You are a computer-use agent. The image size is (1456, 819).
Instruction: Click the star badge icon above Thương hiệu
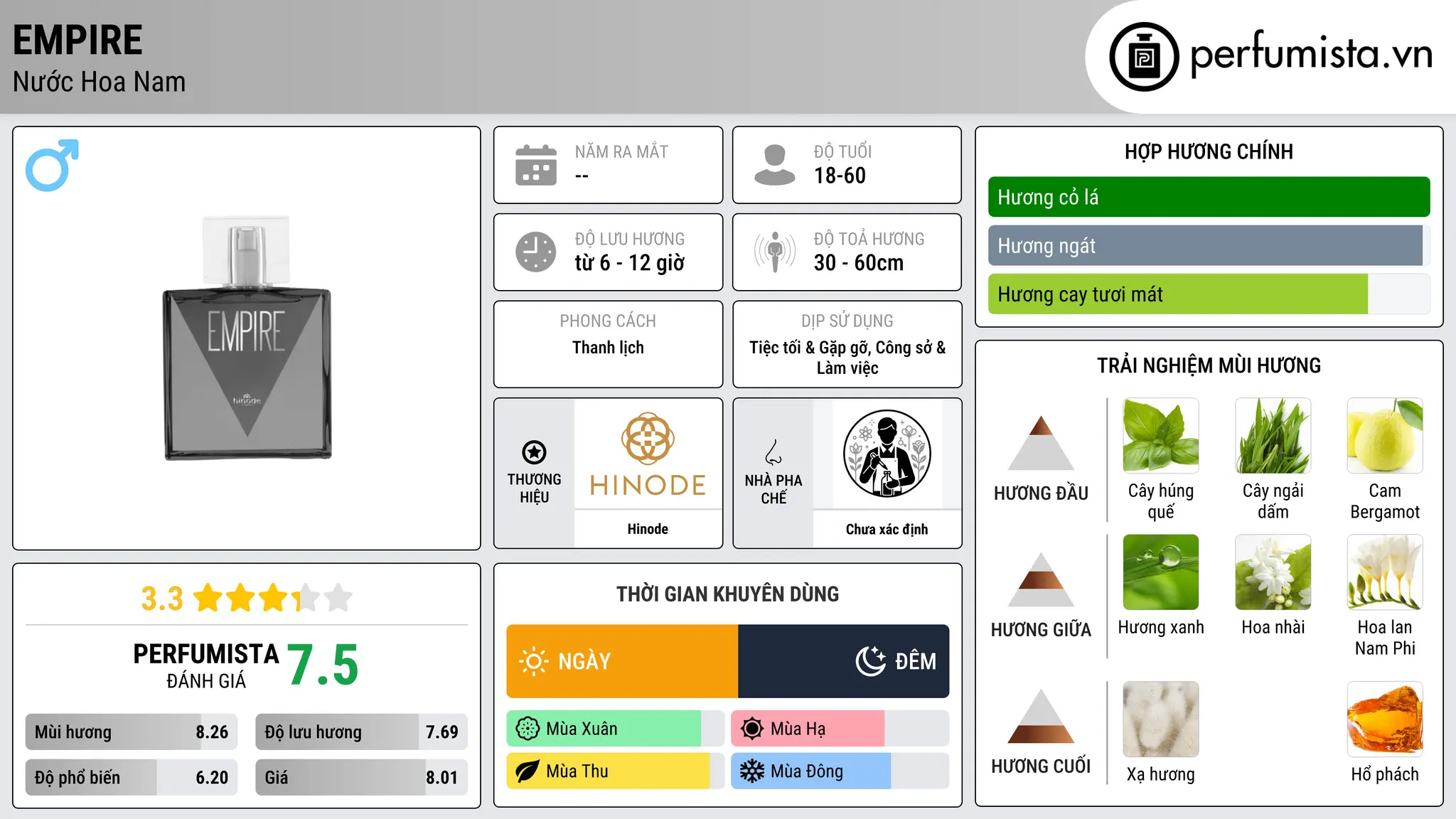click(535, 452)
